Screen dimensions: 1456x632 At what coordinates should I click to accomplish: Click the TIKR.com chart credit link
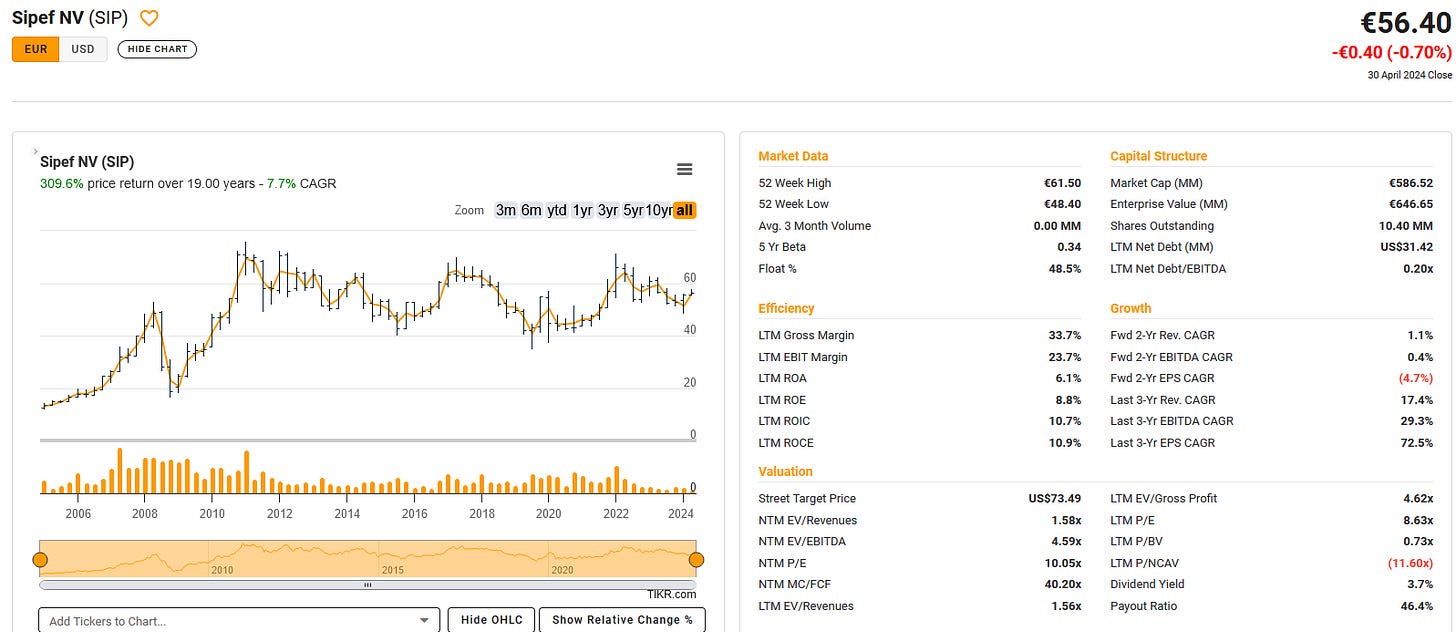point(671,594)
